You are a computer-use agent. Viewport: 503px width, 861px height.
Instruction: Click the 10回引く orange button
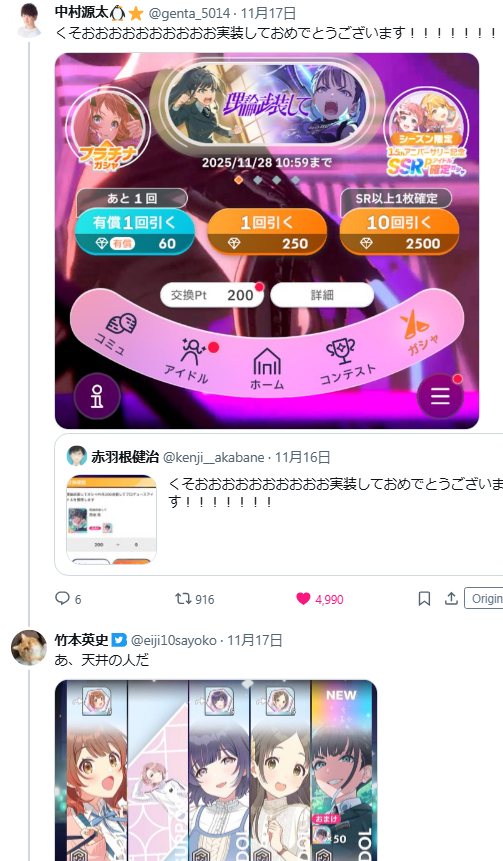click(399, 232)
